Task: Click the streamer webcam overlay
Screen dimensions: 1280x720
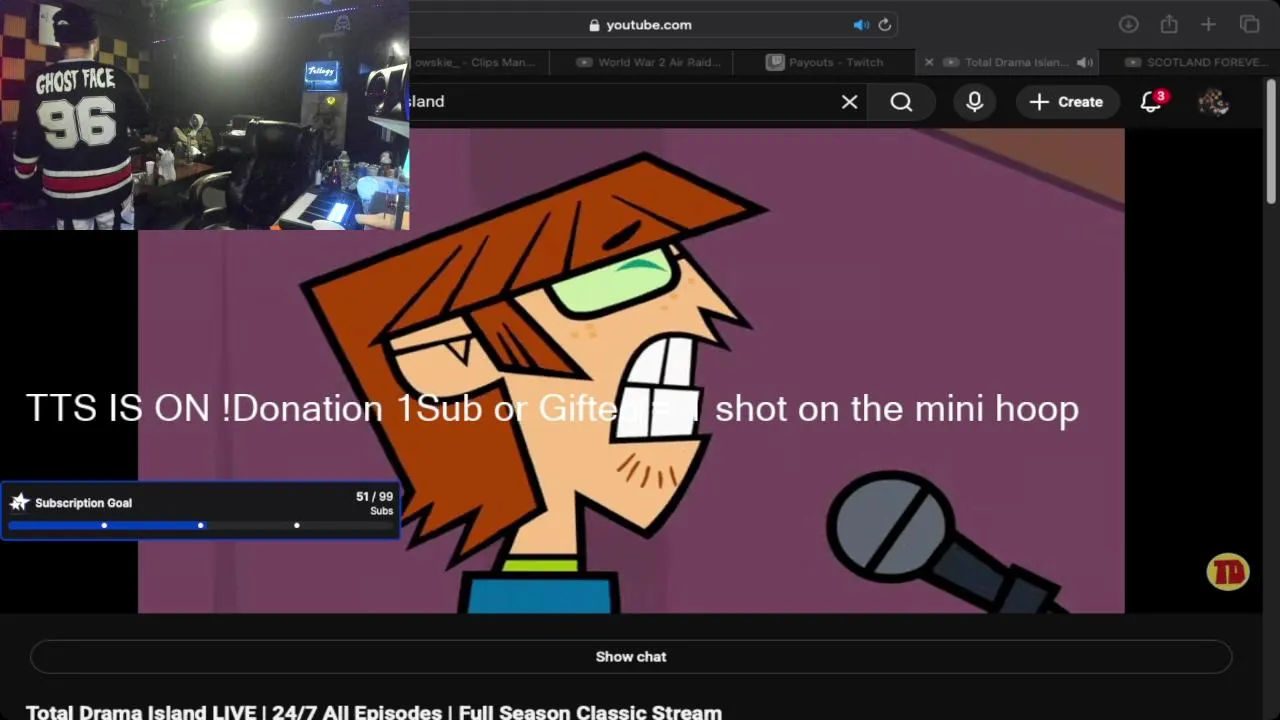Action: click(204, 115)
